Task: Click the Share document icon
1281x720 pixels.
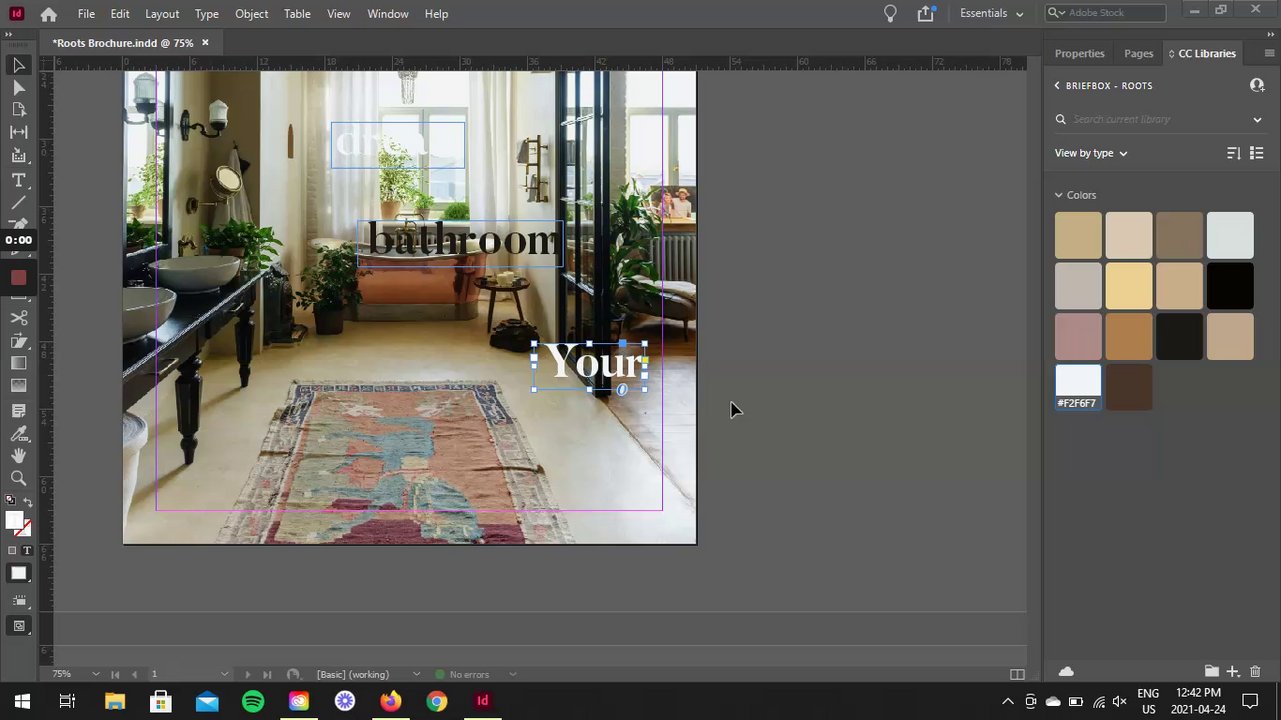Action: pyautogui.click(x=926, y=14)
